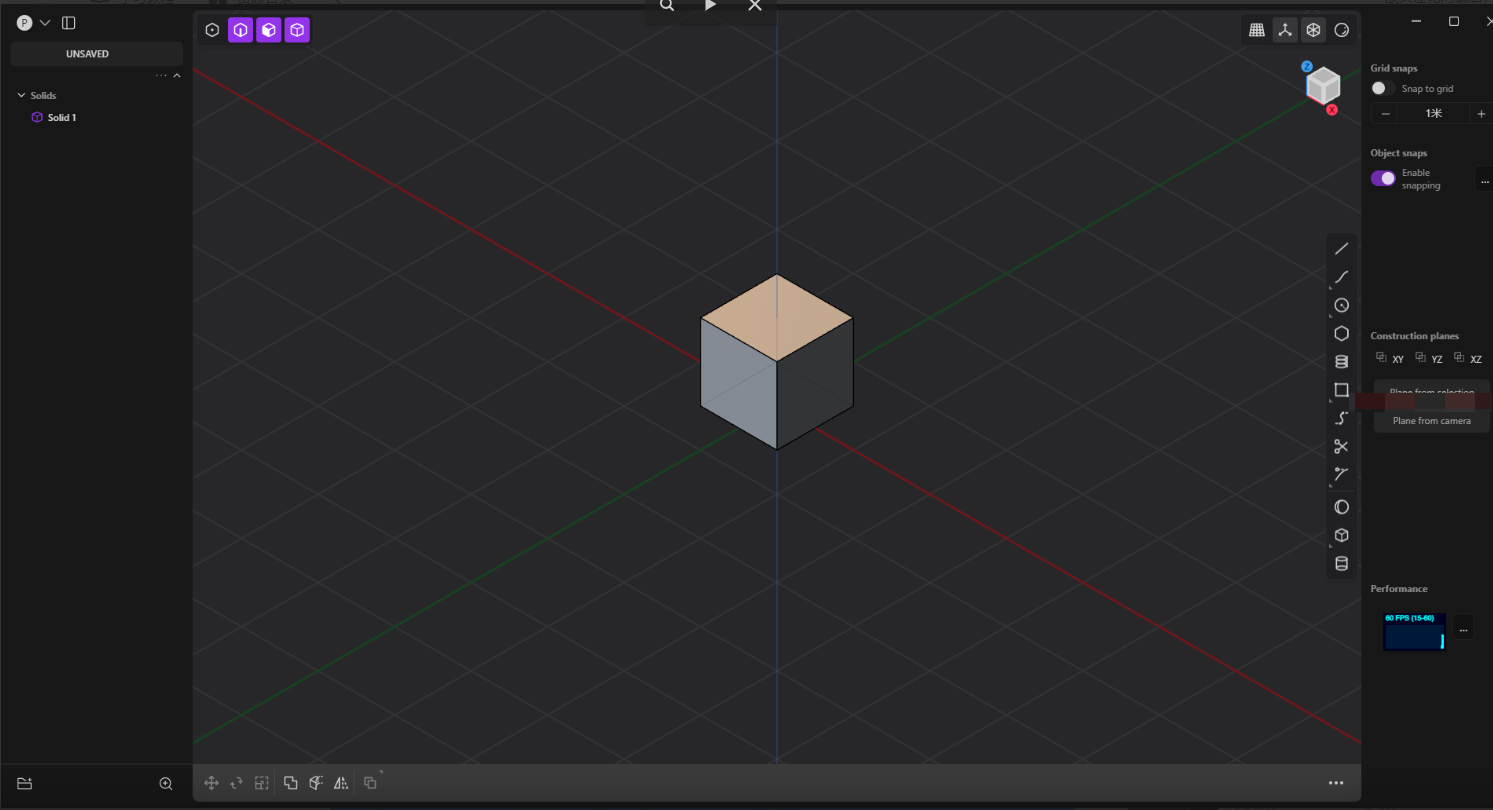
Task: Select the Move tool in bottom toolbar
Action: [x=211, y=783]
